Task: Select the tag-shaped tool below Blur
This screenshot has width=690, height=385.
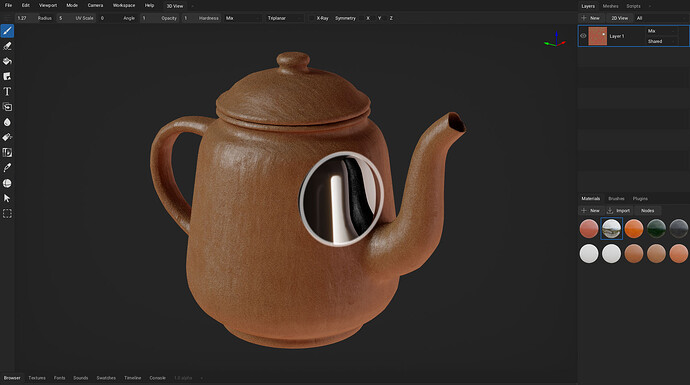Action: pos(7,137)
